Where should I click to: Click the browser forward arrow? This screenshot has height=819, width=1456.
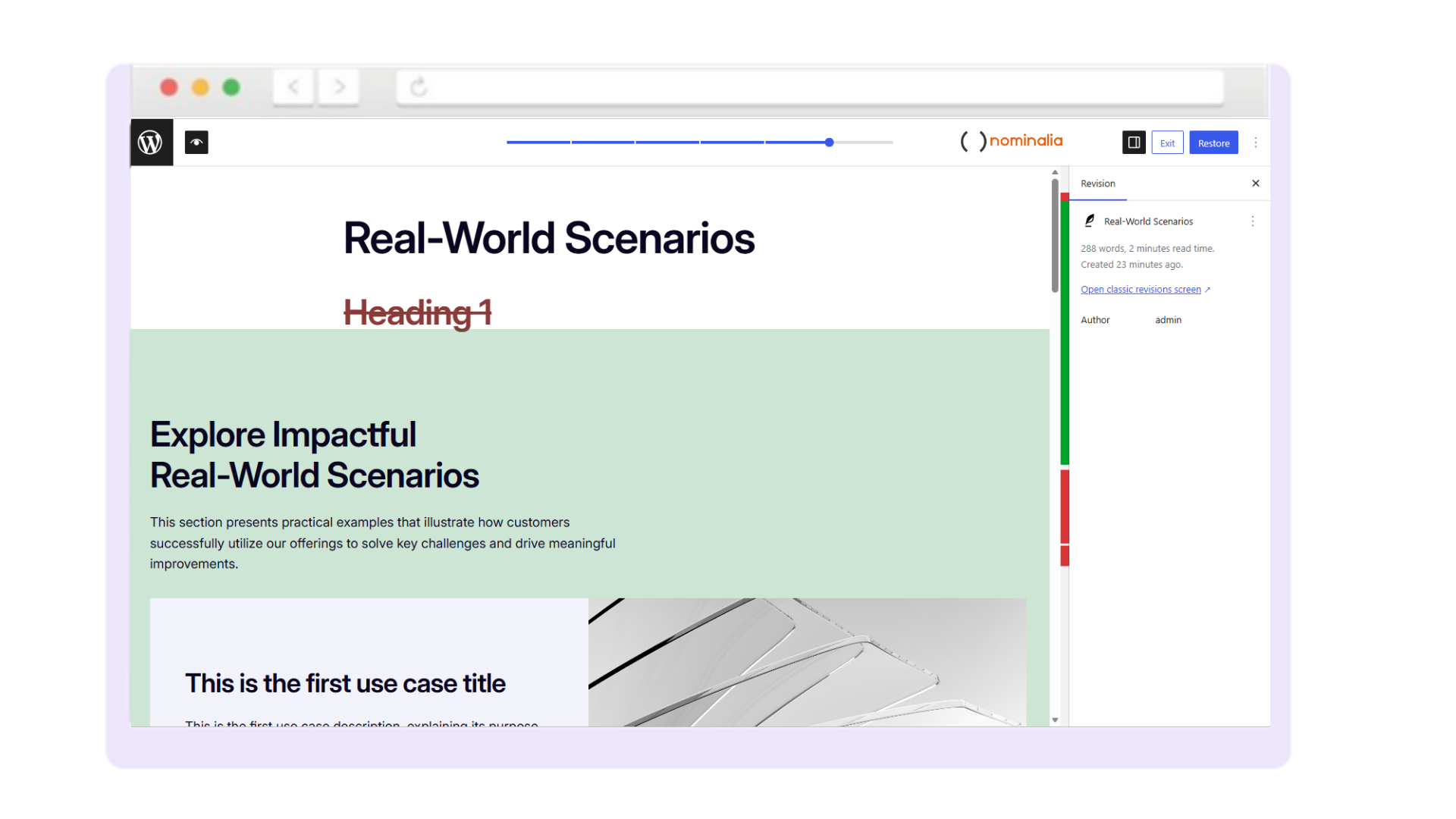coord(338,86)
